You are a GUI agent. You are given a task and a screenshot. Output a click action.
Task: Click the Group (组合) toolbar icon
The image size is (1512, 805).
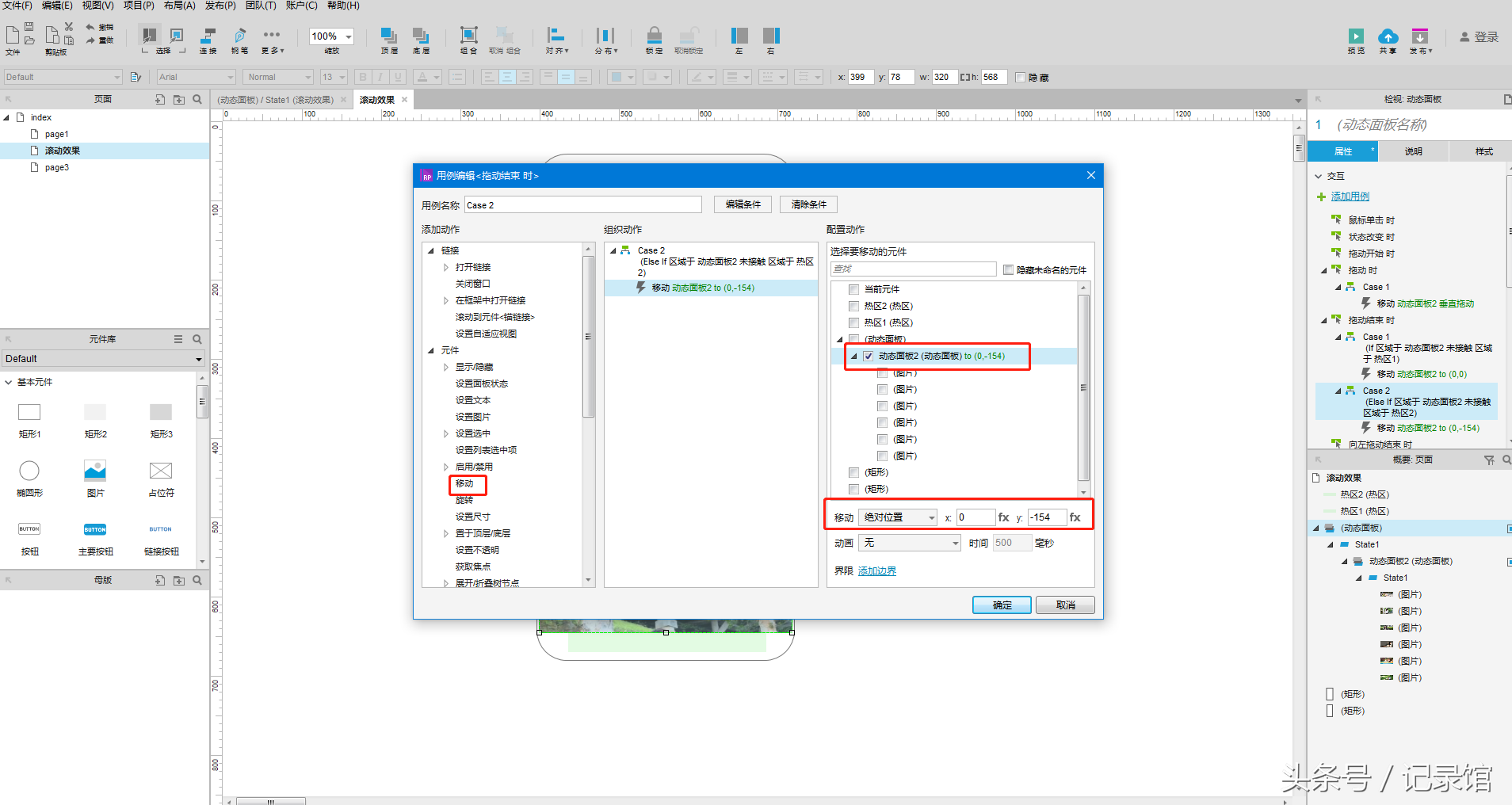(x=468, y=36)
